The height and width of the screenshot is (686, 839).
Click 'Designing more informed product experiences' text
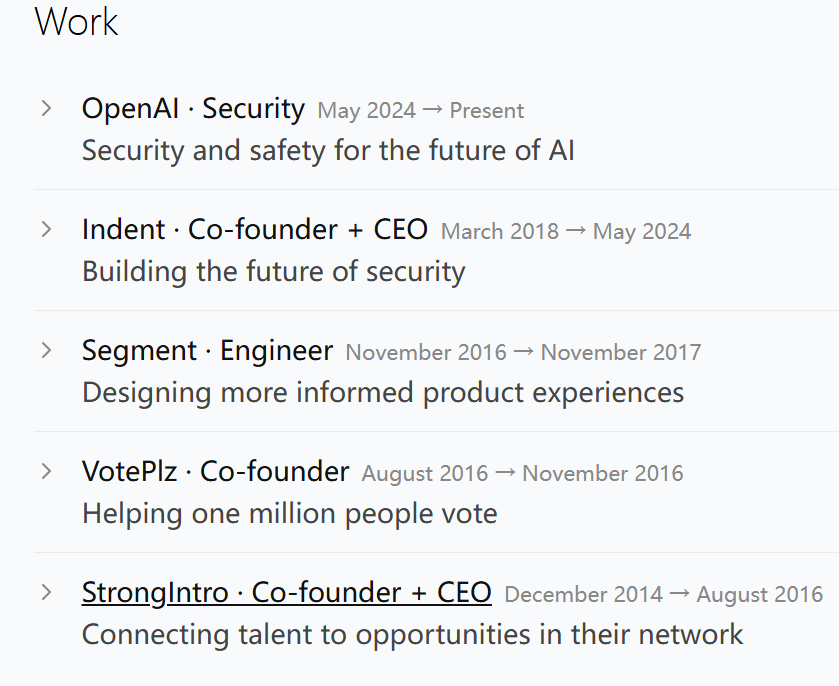click(383, 392)
